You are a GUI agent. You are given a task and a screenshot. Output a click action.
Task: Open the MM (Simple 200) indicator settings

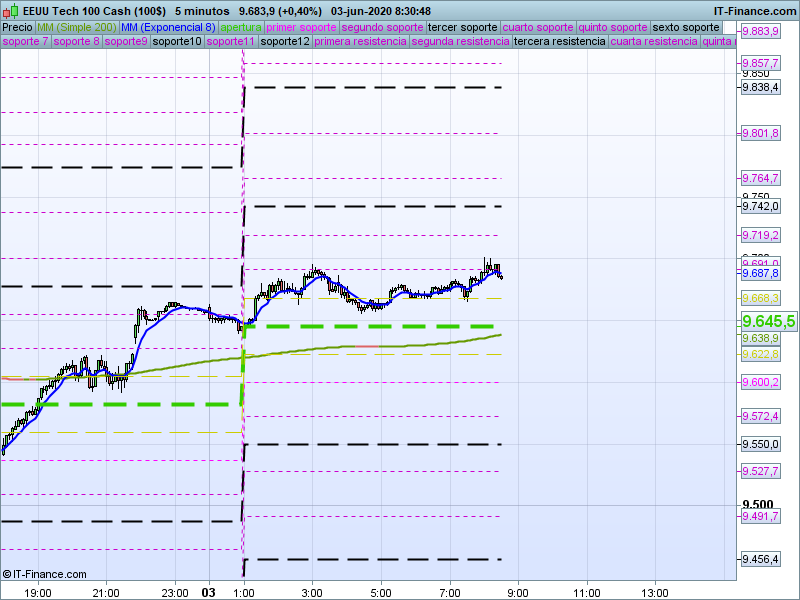click(68, 27)
